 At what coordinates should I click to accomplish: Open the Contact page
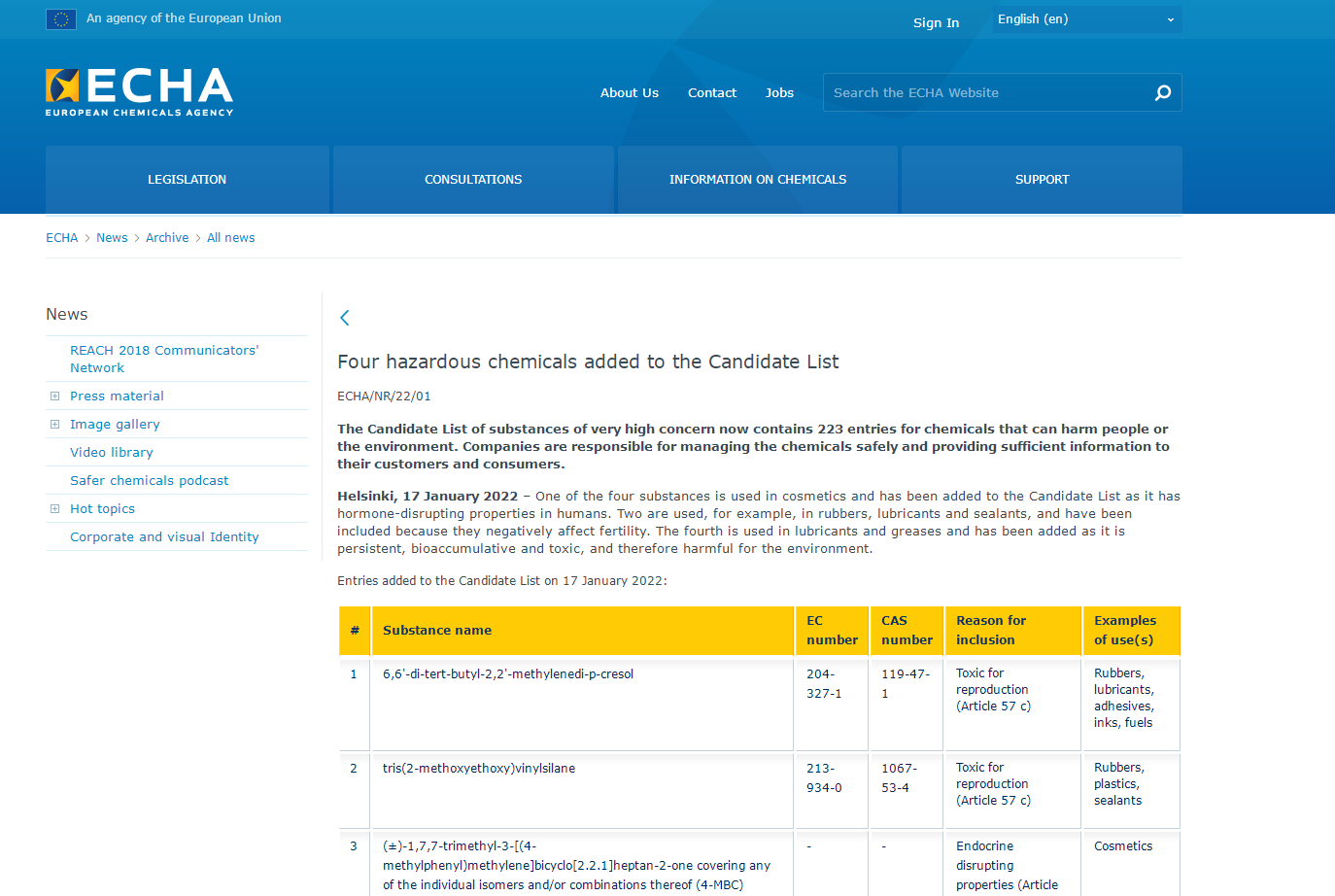point(712,93)
